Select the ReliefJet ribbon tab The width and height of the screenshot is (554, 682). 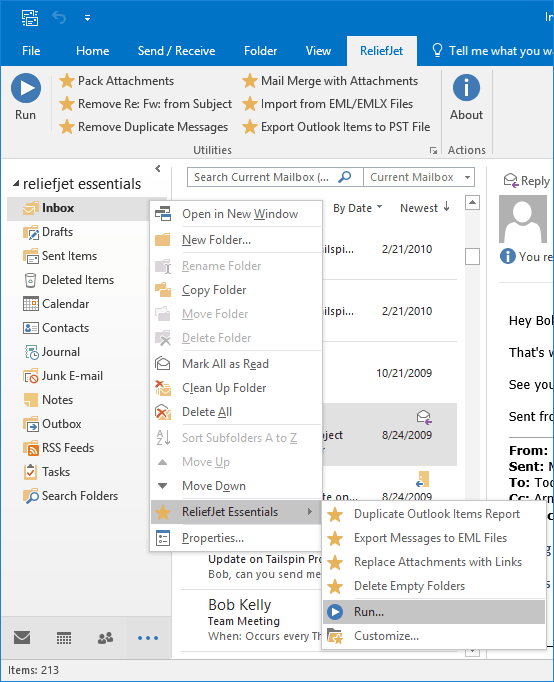pos(381,51)
